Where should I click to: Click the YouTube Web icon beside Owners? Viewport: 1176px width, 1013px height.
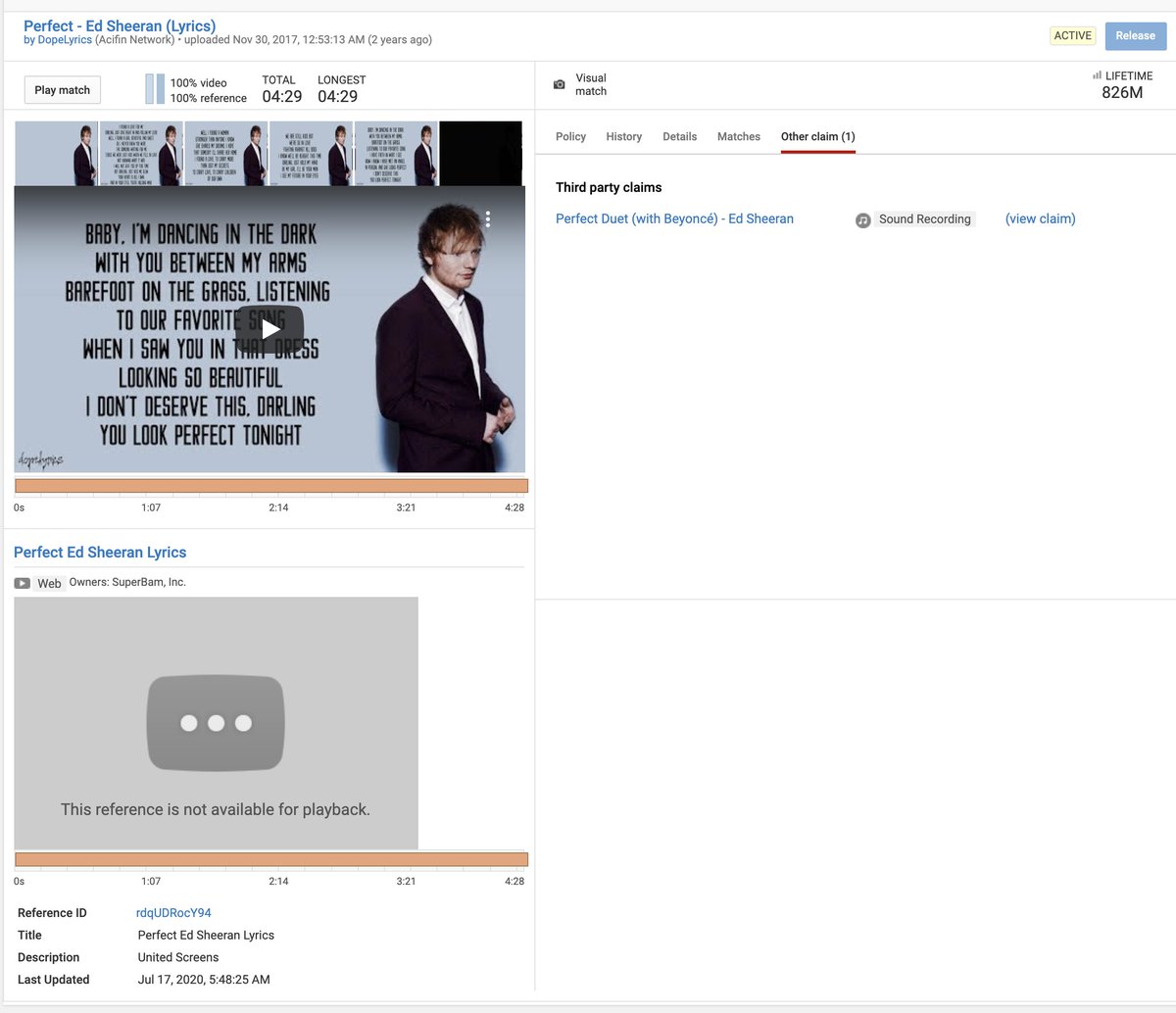tap(23, 584)
